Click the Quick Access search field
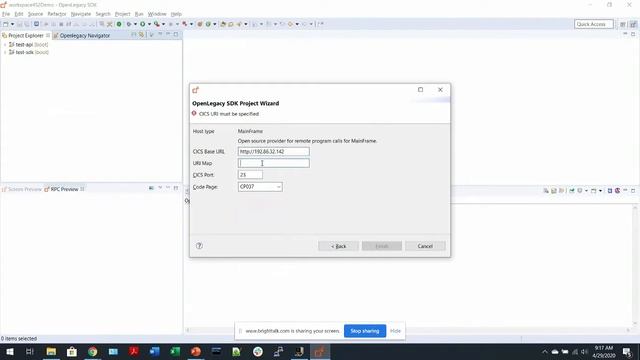 point(593,24)
